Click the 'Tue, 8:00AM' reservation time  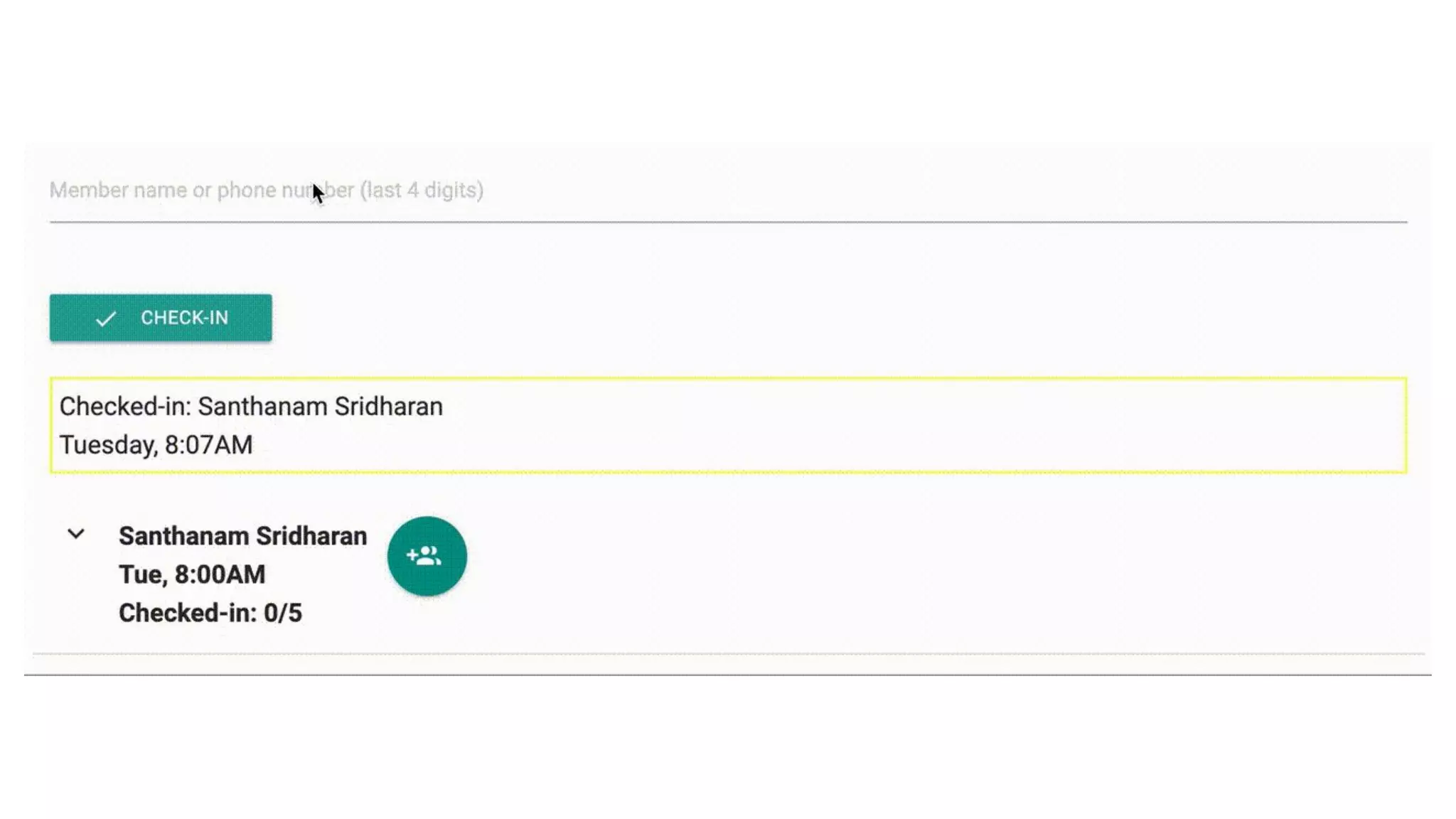click(192, 574)
